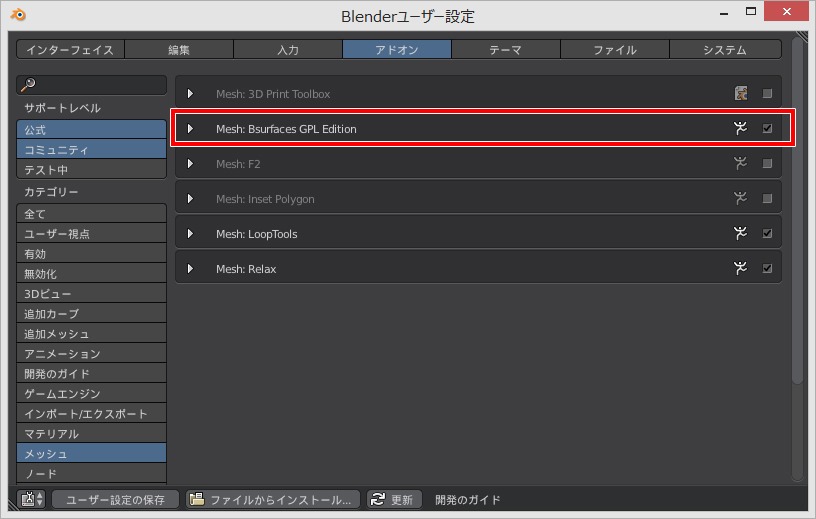Click the vertical scrollbar on the right
The height and width of the screenshot is (519, 816).
797,211
